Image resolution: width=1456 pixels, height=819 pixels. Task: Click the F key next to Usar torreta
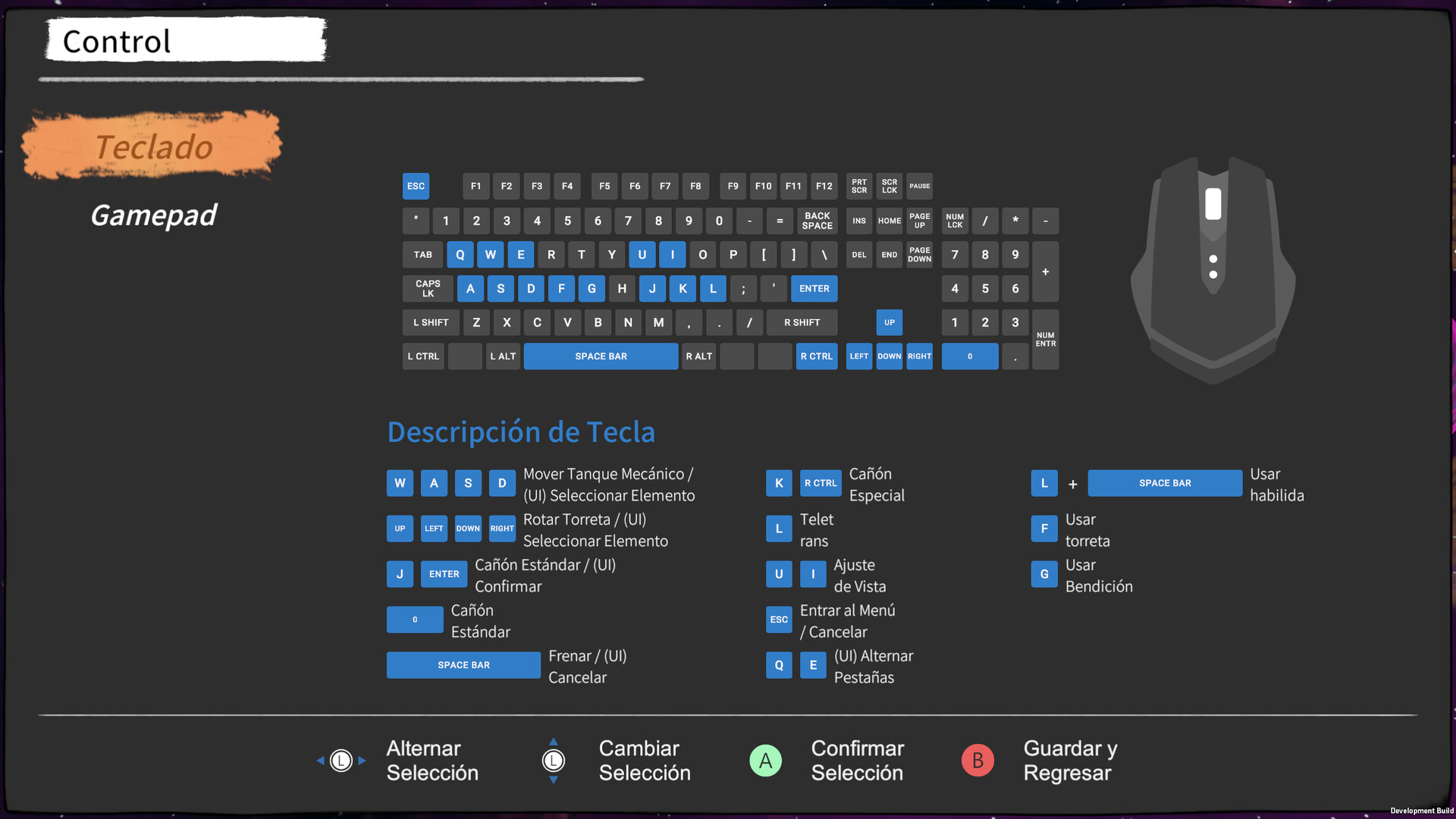click(x=1043, y=529)
